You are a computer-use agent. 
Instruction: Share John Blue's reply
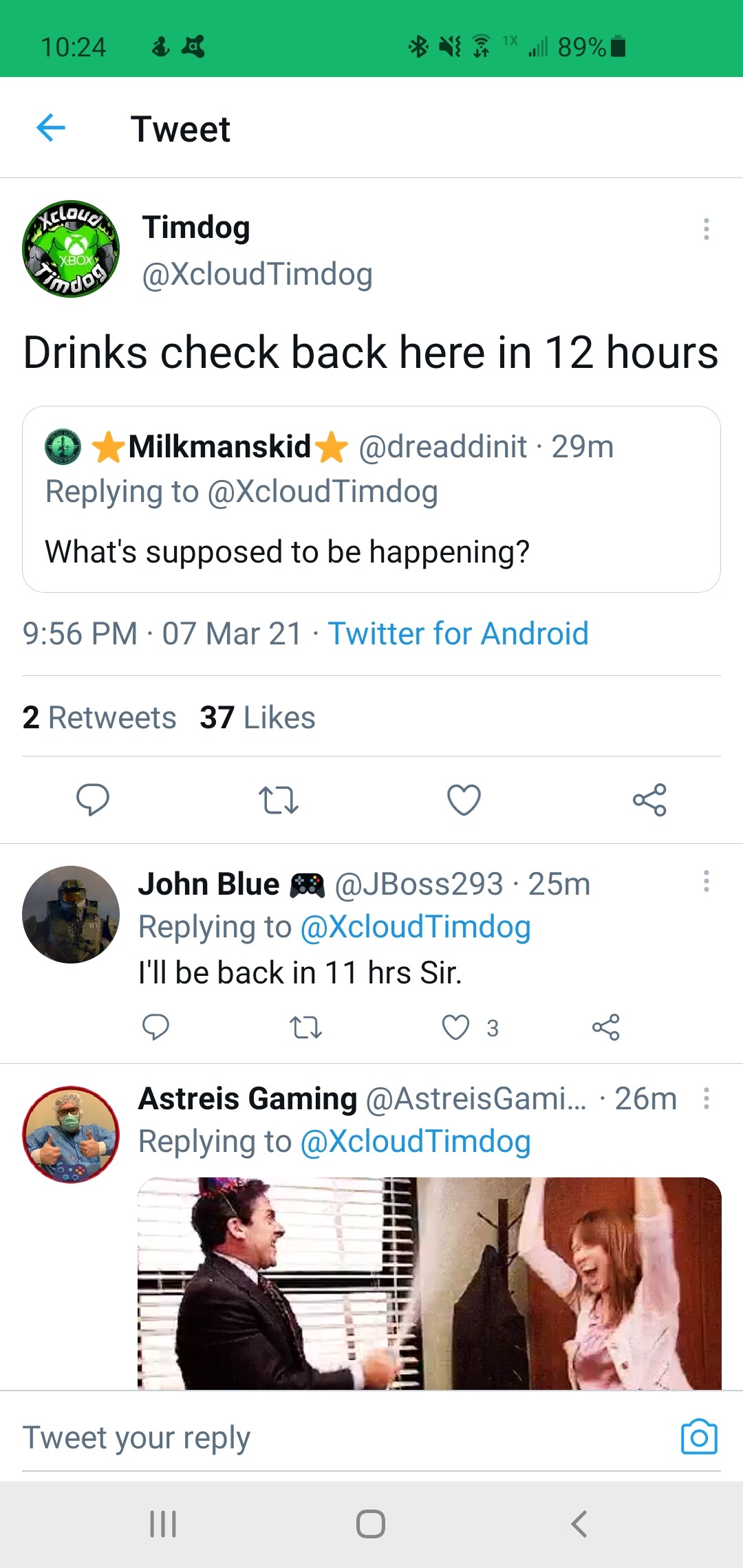605,1027
